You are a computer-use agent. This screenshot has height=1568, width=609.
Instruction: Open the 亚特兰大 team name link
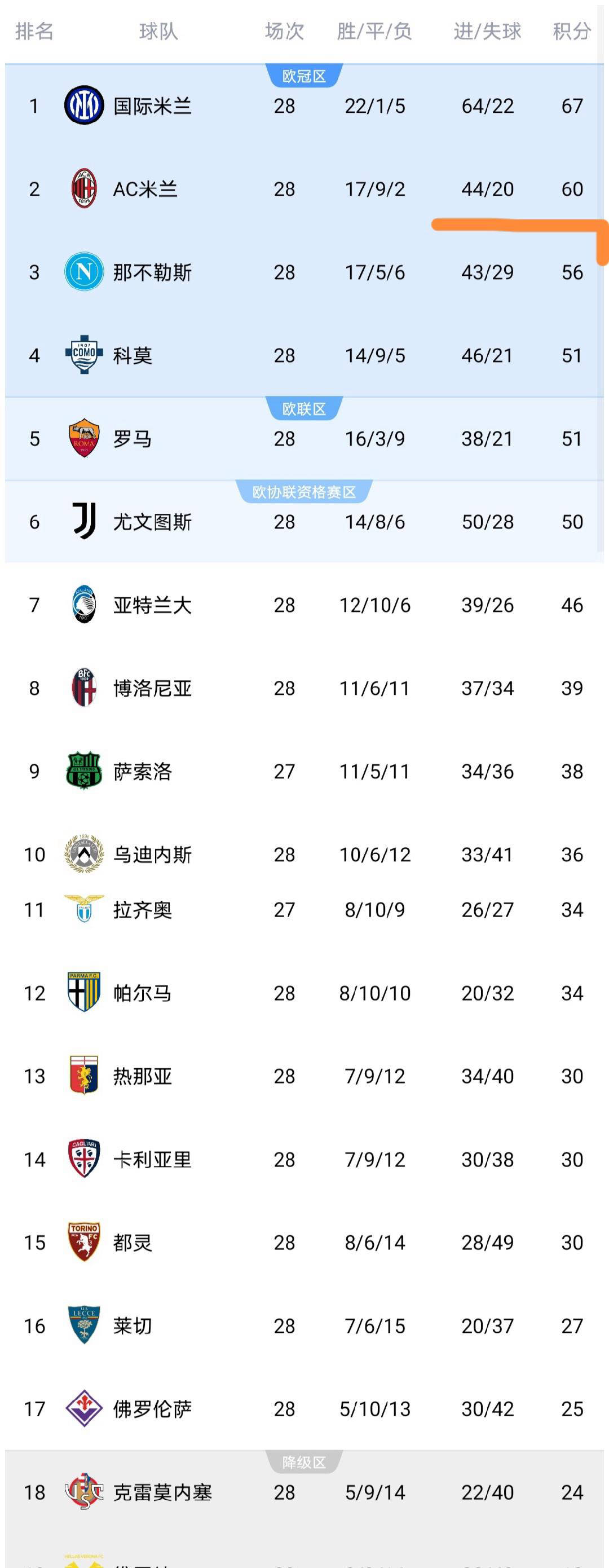[x=152, y=605]
